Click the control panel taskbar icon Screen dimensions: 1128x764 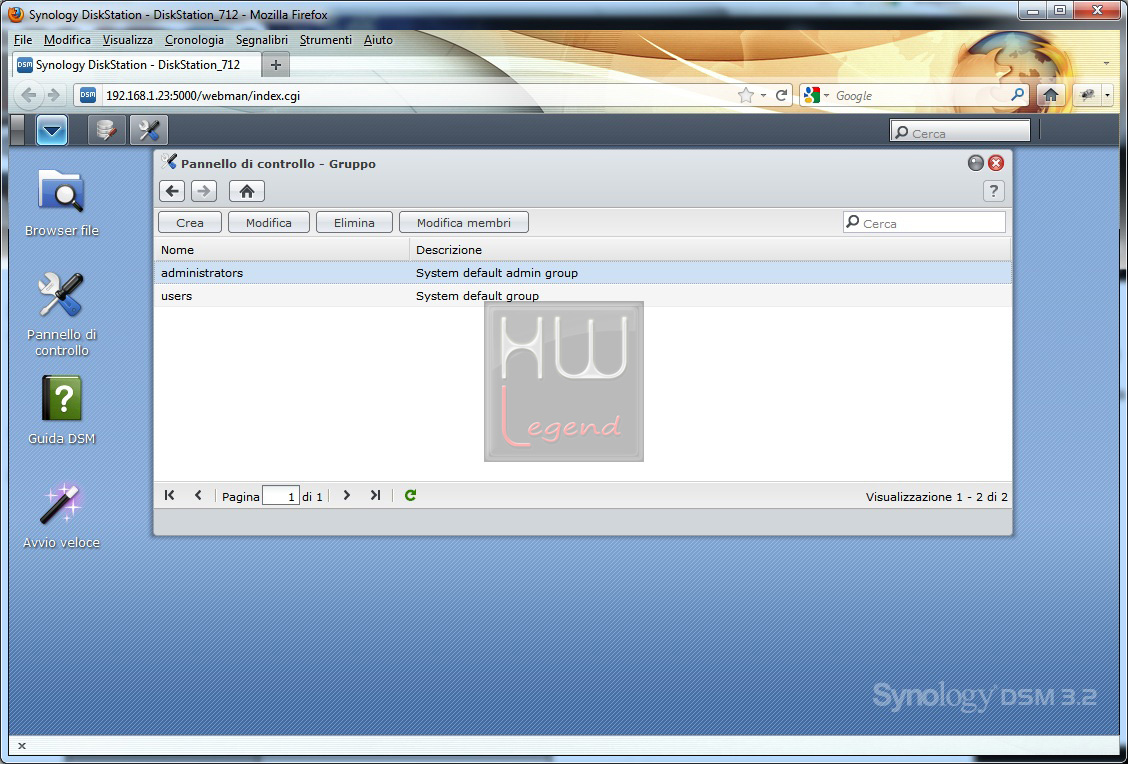pyautogui.click(x=149, y=130)
